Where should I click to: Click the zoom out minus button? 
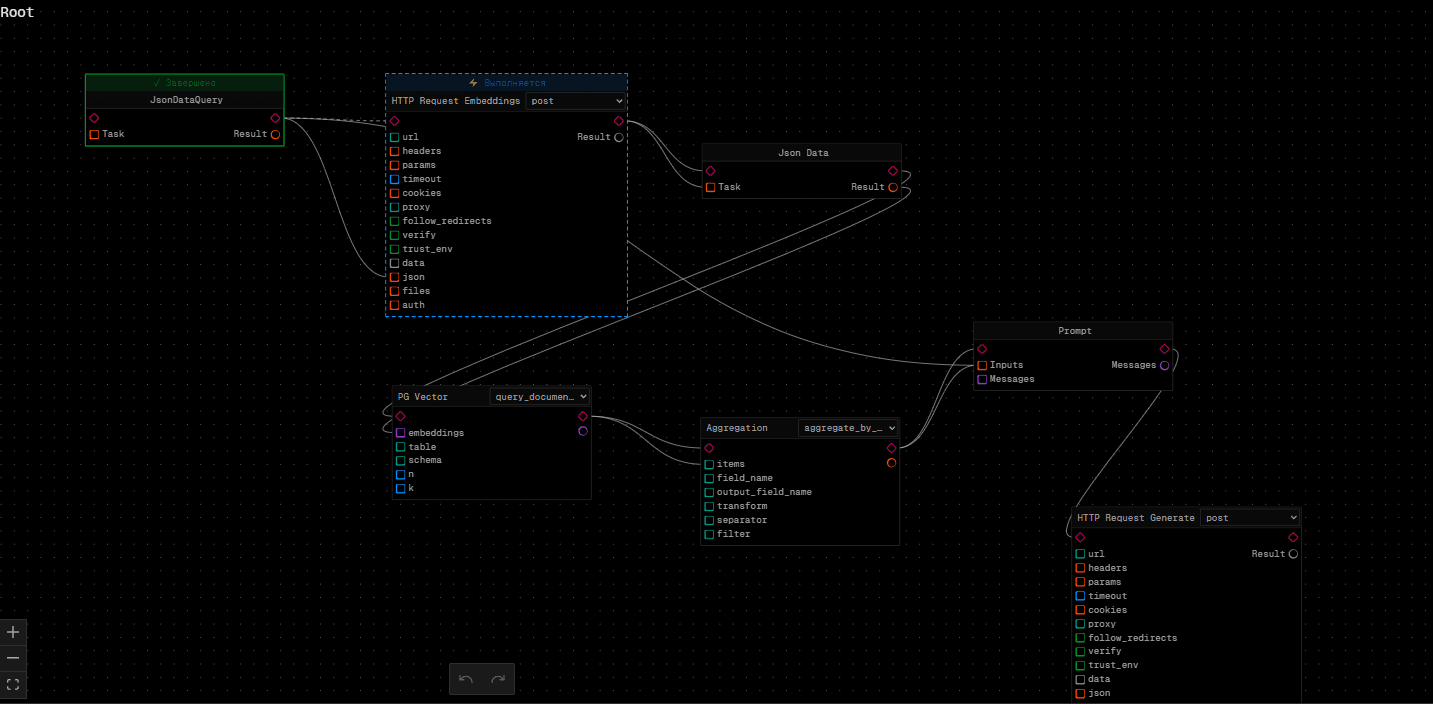click(13, 658)
